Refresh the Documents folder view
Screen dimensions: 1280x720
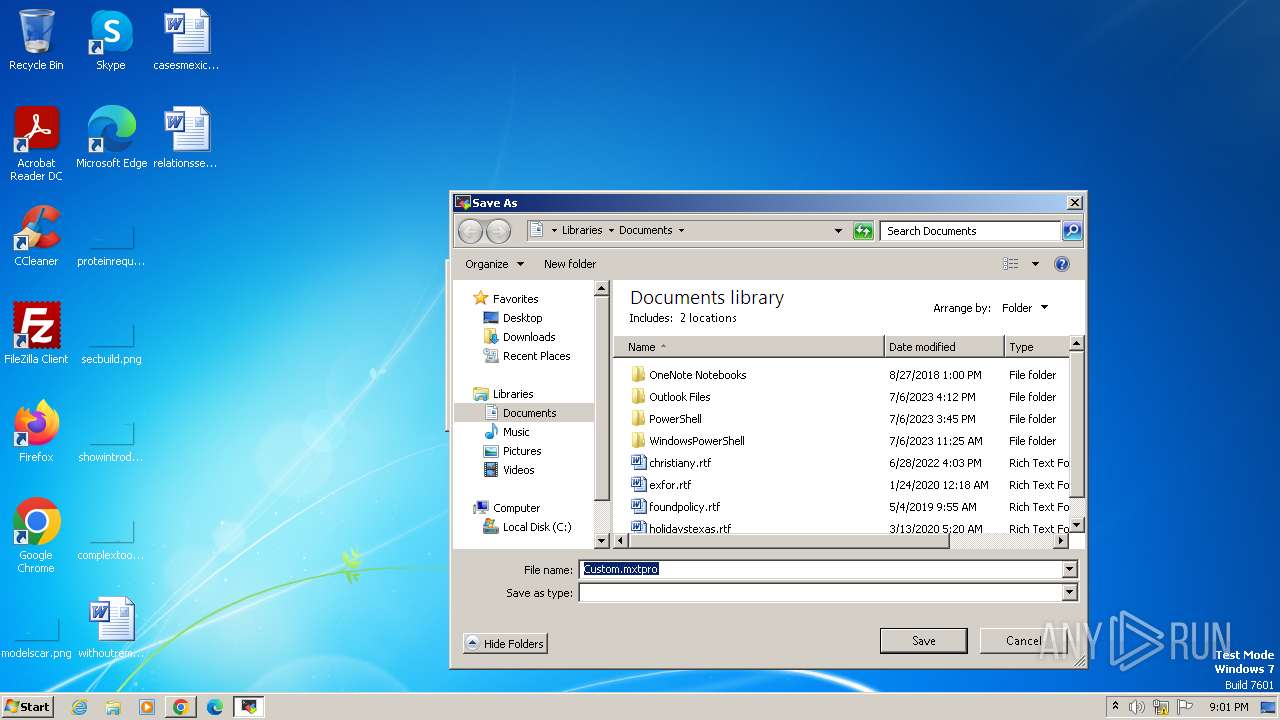point(863,231)
